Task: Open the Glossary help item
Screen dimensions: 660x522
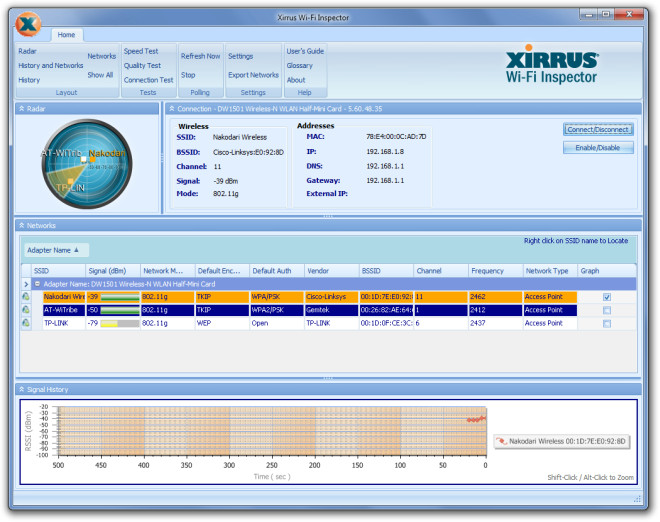Action: tap(299, 65)
